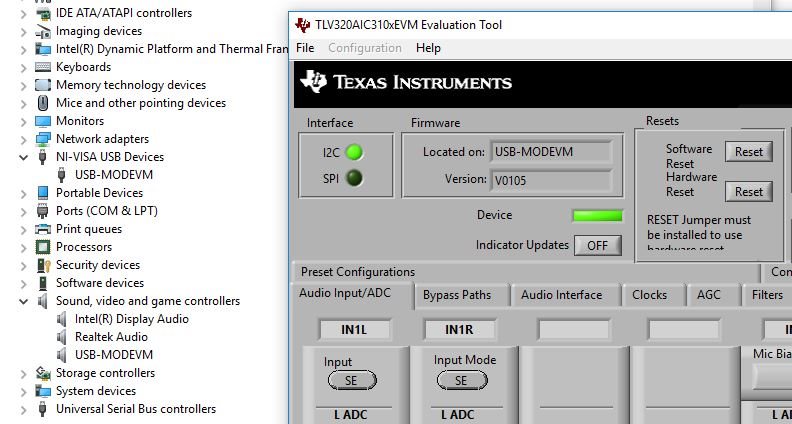This screenshot has height=424, width=792.
Task: Collapse the NI-VISA USB Devices node
Action: point(23,157)
